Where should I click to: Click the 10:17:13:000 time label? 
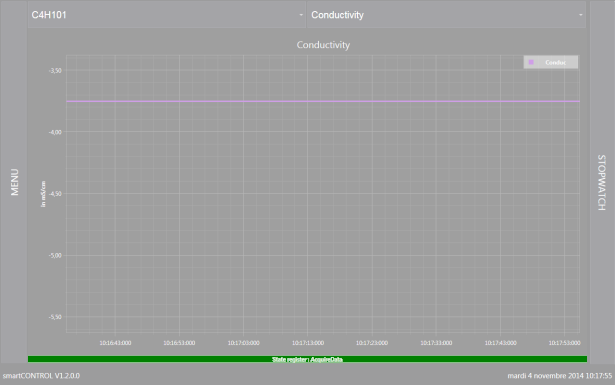[308, 343]
